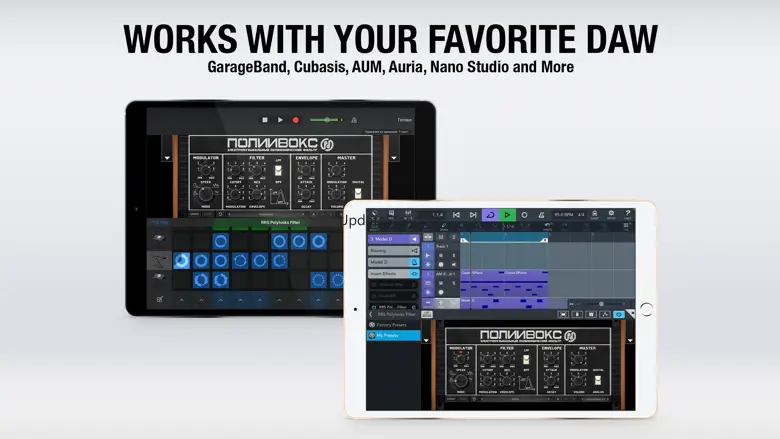Select first instrument icon in Live Loops grid

point(159,238)
